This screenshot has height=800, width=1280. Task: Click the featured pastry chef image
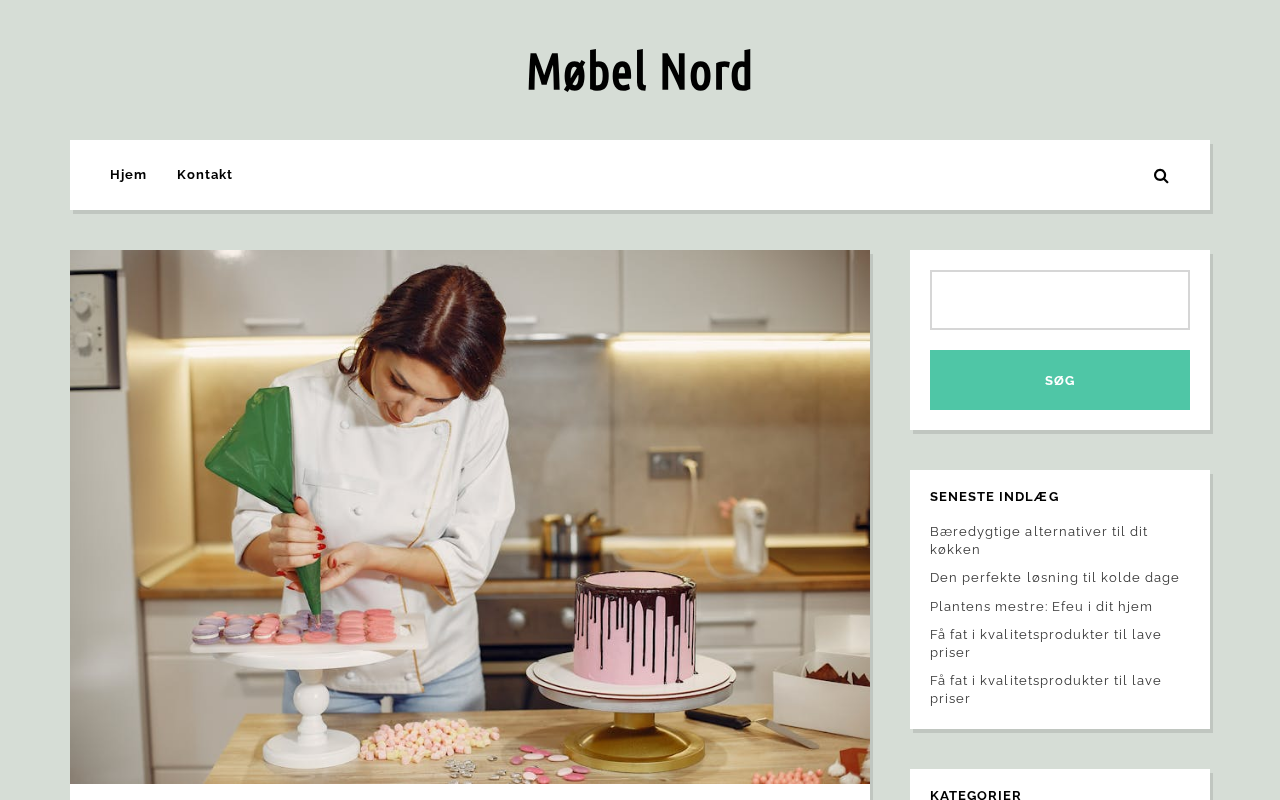(x=470, y=517)
